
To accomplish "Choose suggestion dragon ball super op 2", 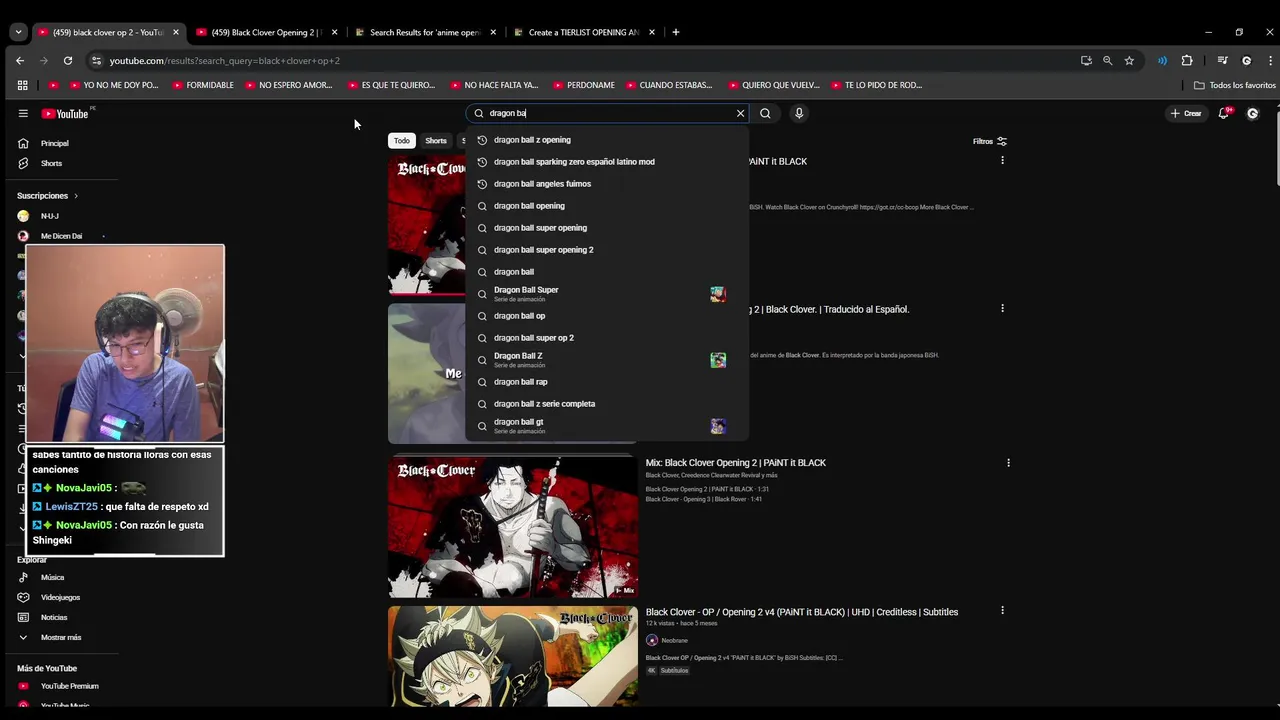I will tap(607, 338).
